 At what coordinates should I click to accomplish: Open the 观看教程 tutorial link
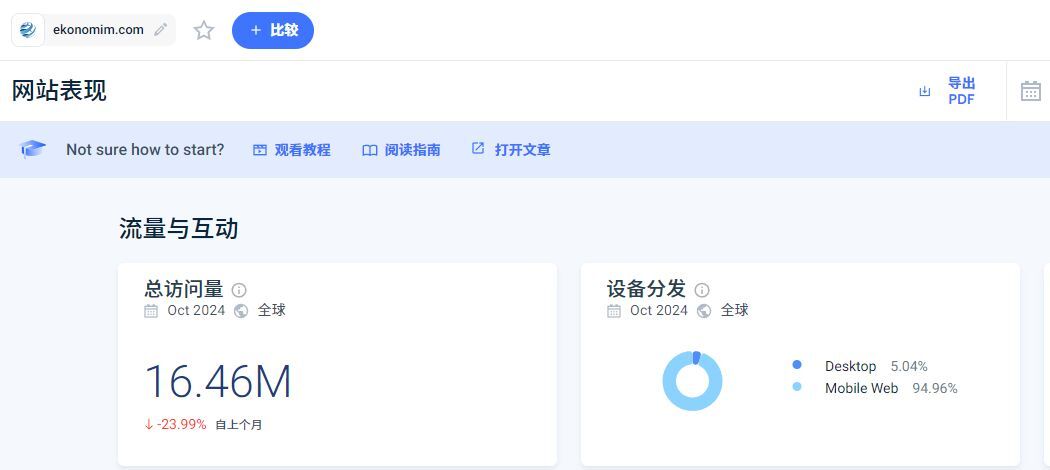pos(302,150)
